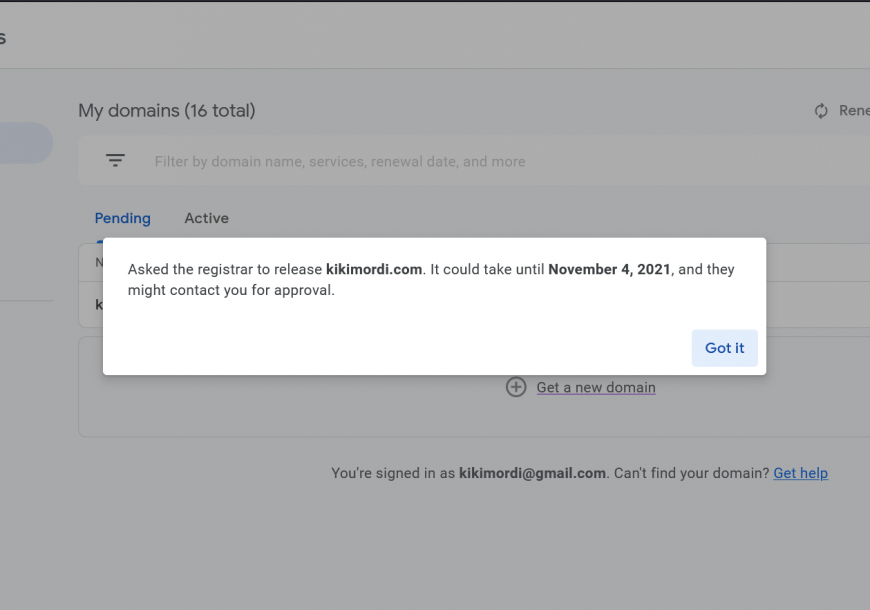Viewport: 870px width, 610px height.
Task: Switch to the Active tab
Action: tap(206, 218)
